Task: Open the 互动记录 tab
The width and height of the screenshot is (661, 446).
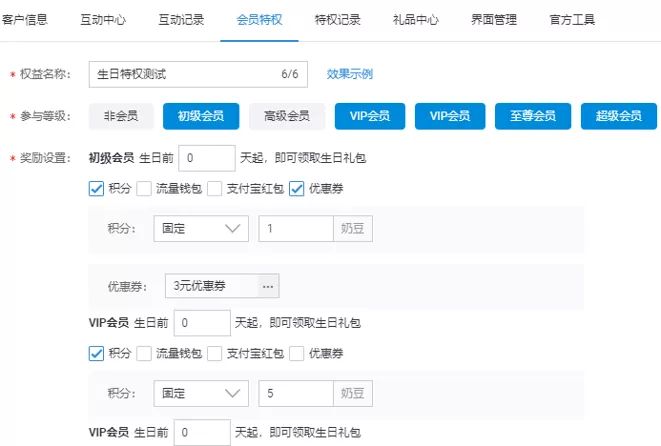Action: 181,20
